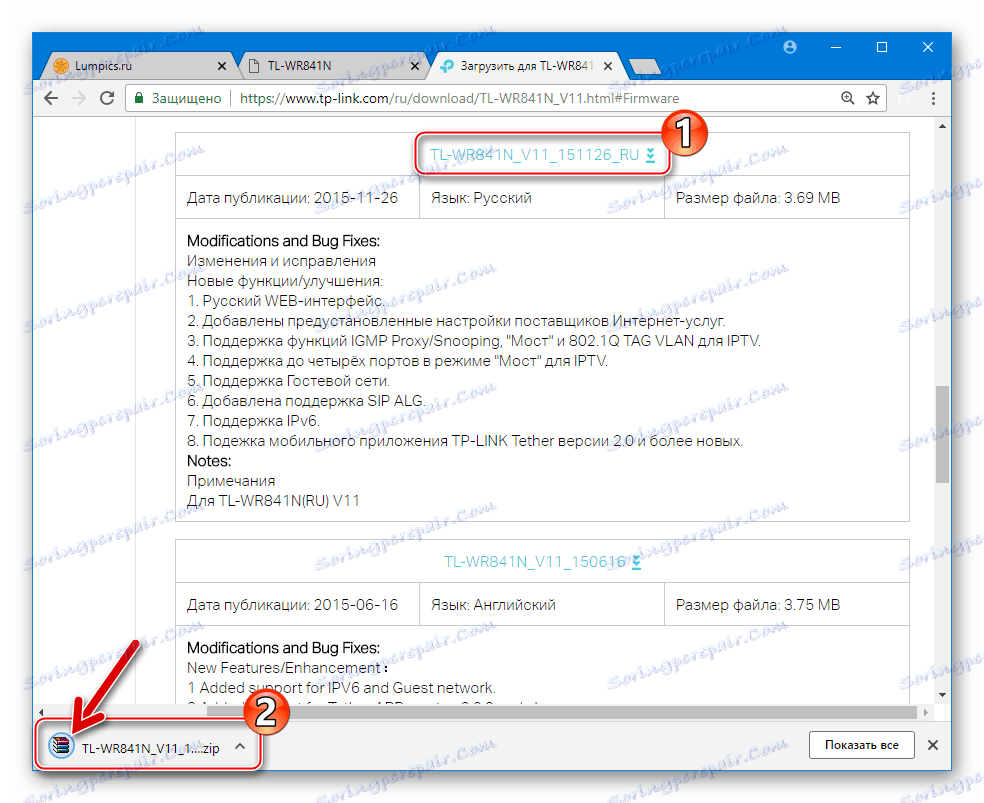The image size is (984, 803).
Task: Click download arrow icon next to TL-WR841N_V11_150616
Action: pyautogui.click(x=636, y=561)
